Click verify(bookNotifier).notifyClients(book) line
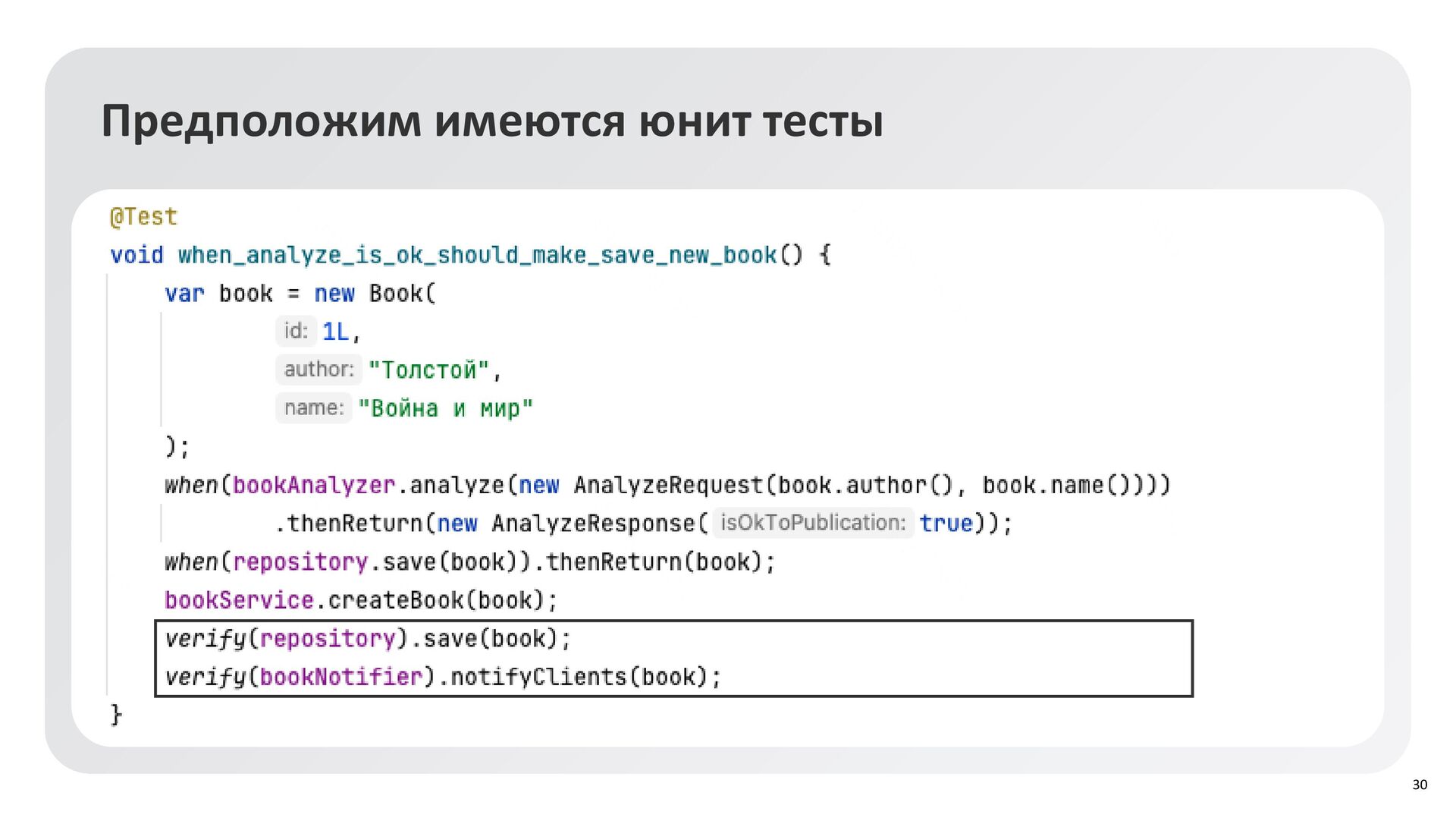Image resolution: width=1456 pixels, height=821 pixels. [x=443, y=677]
